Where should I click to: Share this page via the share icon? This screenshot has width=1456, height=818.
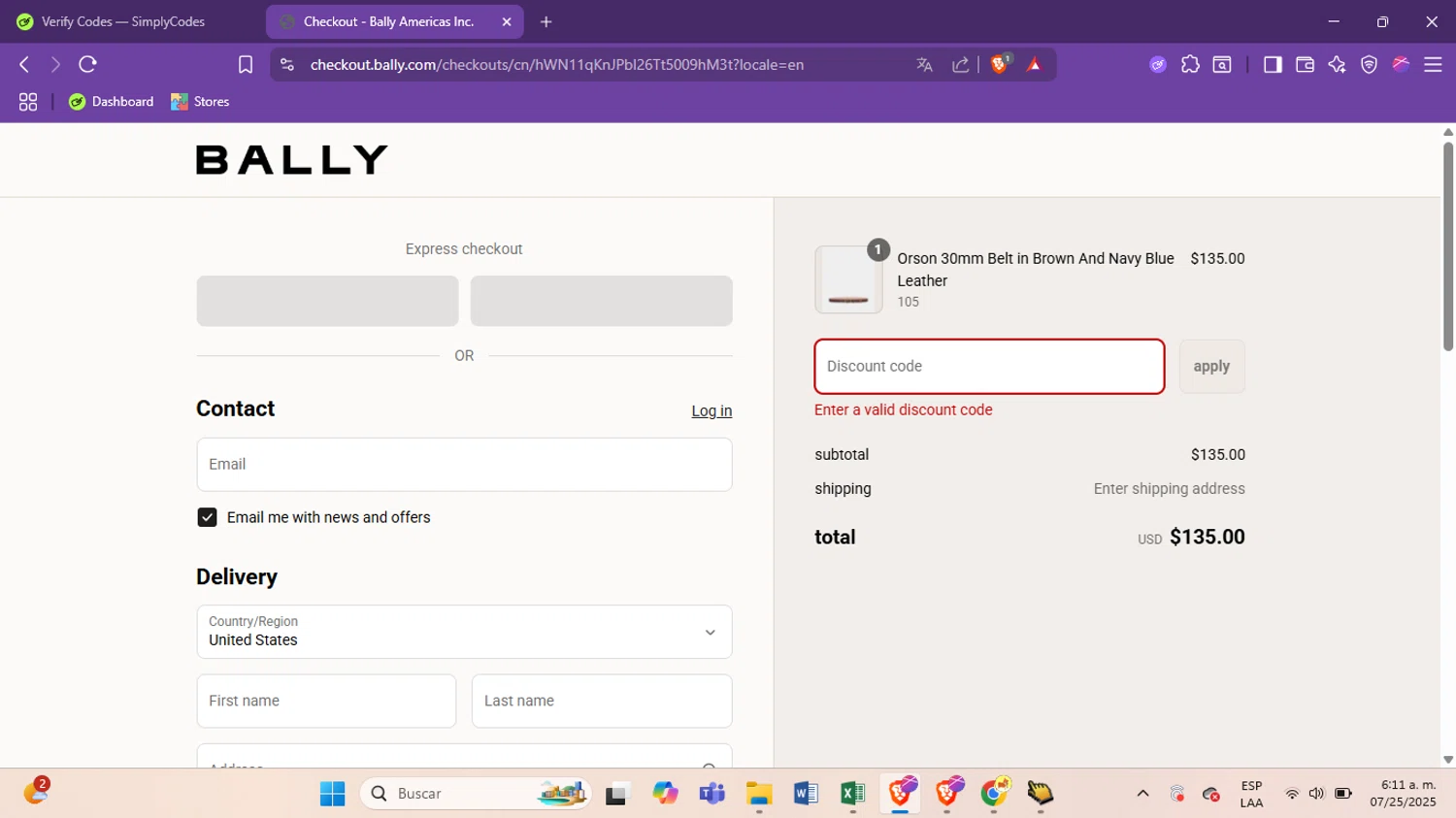click(960, 64)
